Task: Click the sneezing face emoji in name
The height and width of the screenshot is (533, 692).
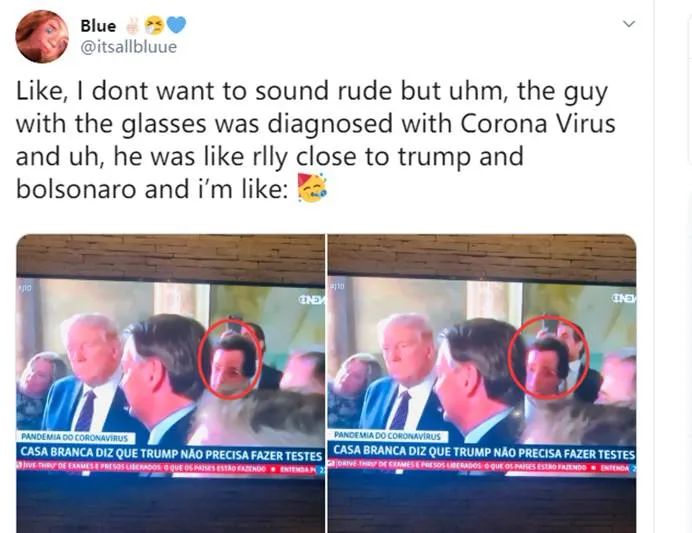Action: tap(154, 26)
